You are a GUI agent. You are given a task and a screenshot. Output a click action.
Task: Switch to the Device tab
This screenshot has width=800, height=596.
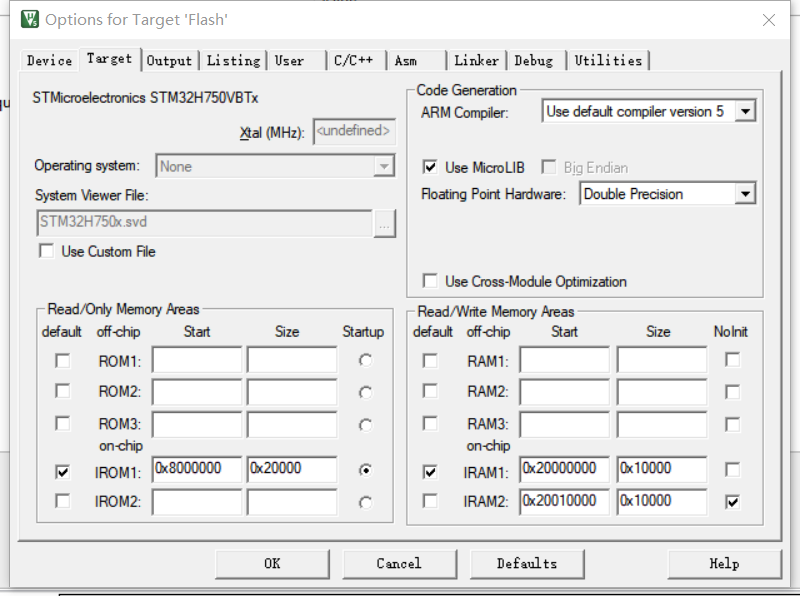(49, 60)
